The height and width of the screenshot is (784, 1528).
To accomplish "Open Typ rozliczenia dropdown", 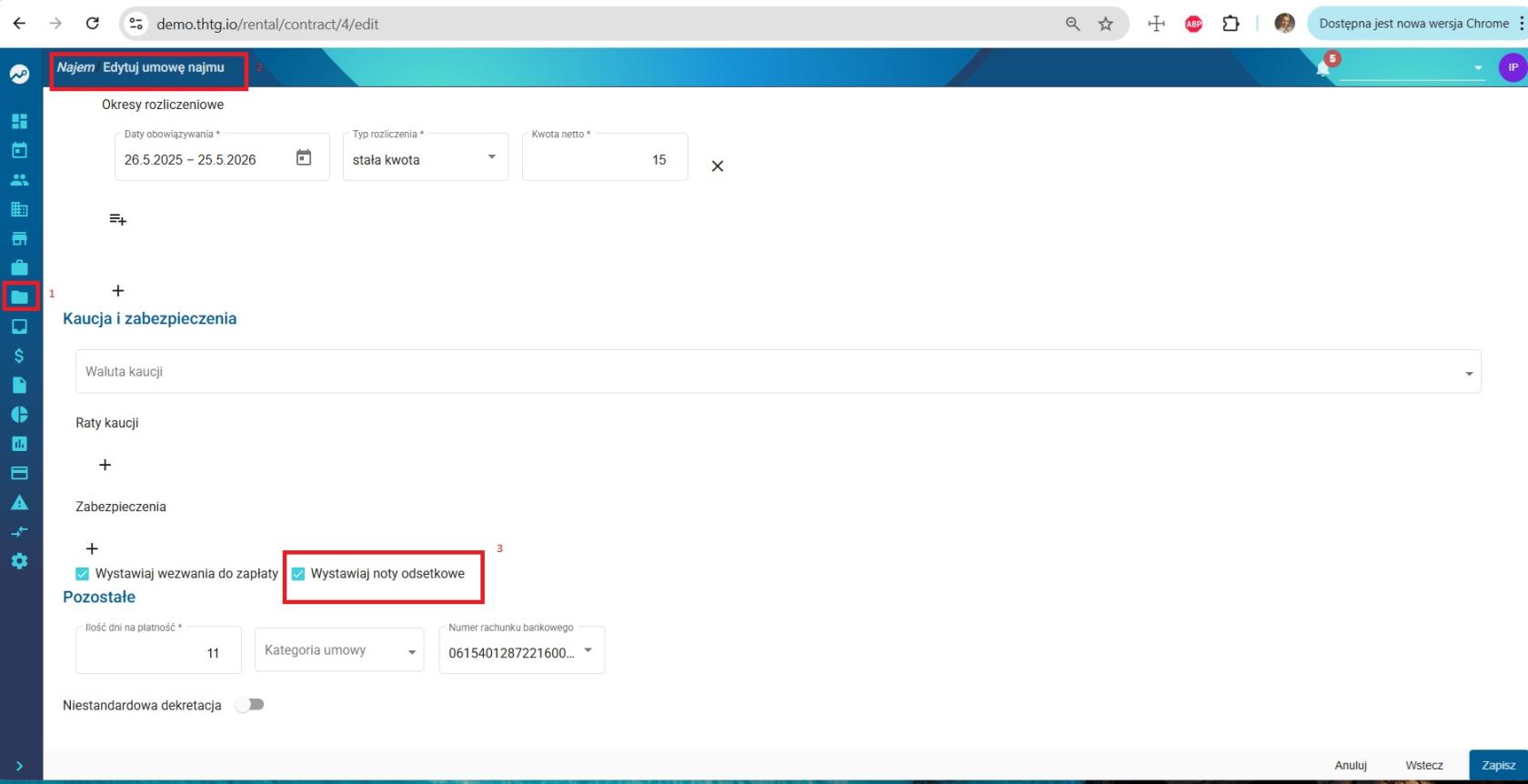I will click(426, 157).
